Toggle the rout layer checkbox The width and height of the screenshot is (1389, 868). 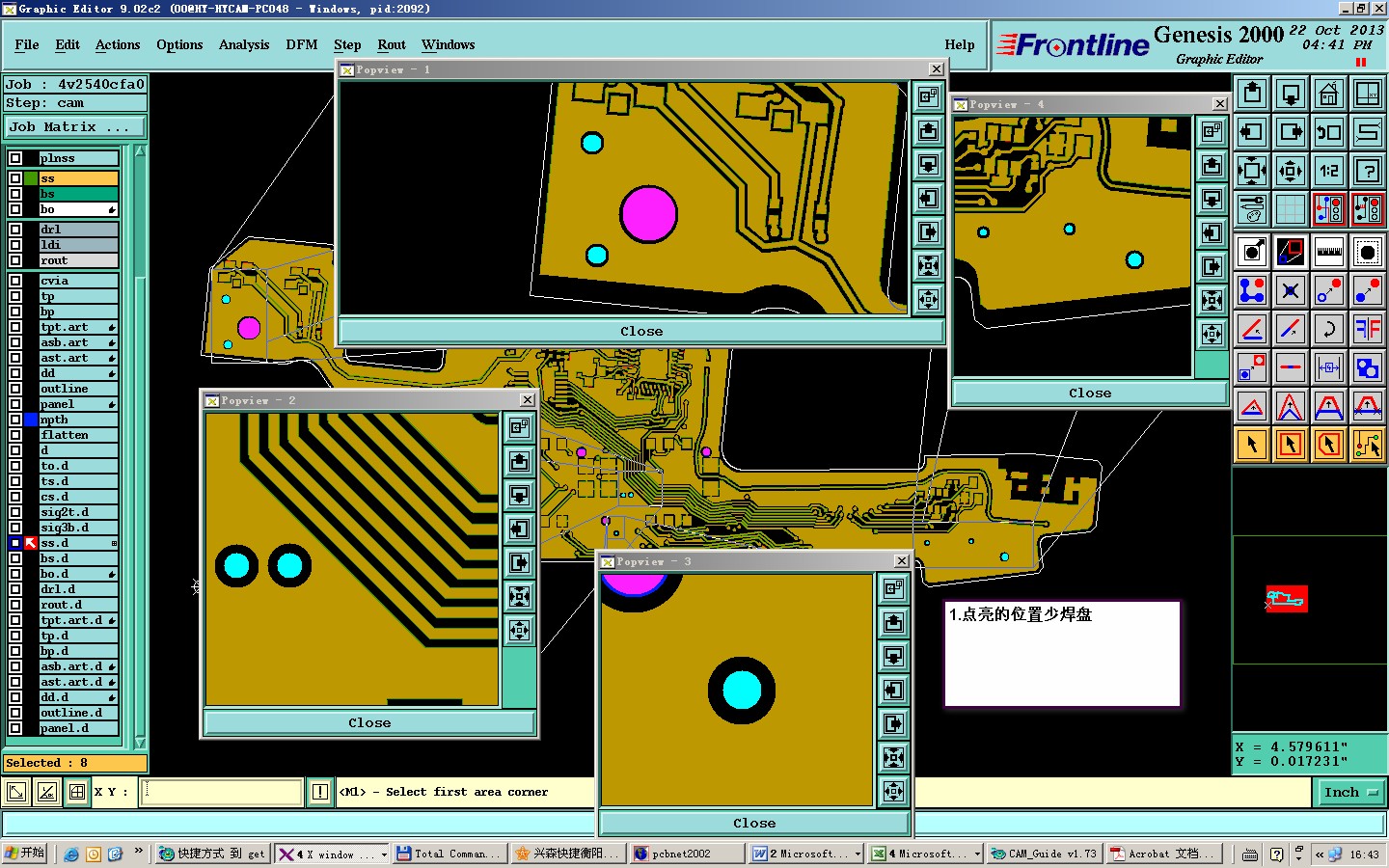pyautogui.click(x=15, y=260)
